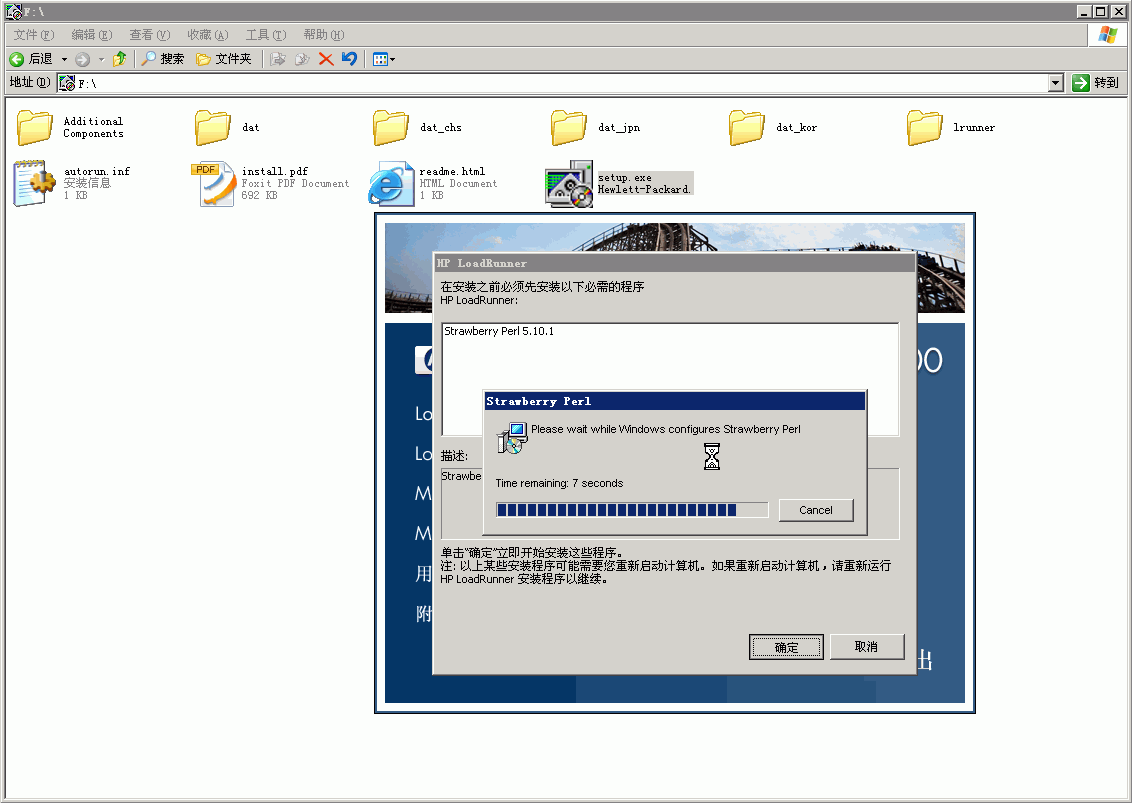This screenshot has width=1132, height=803.
Task: Click the Windows flag logo in menu bar
Action: click(1107, 35)
